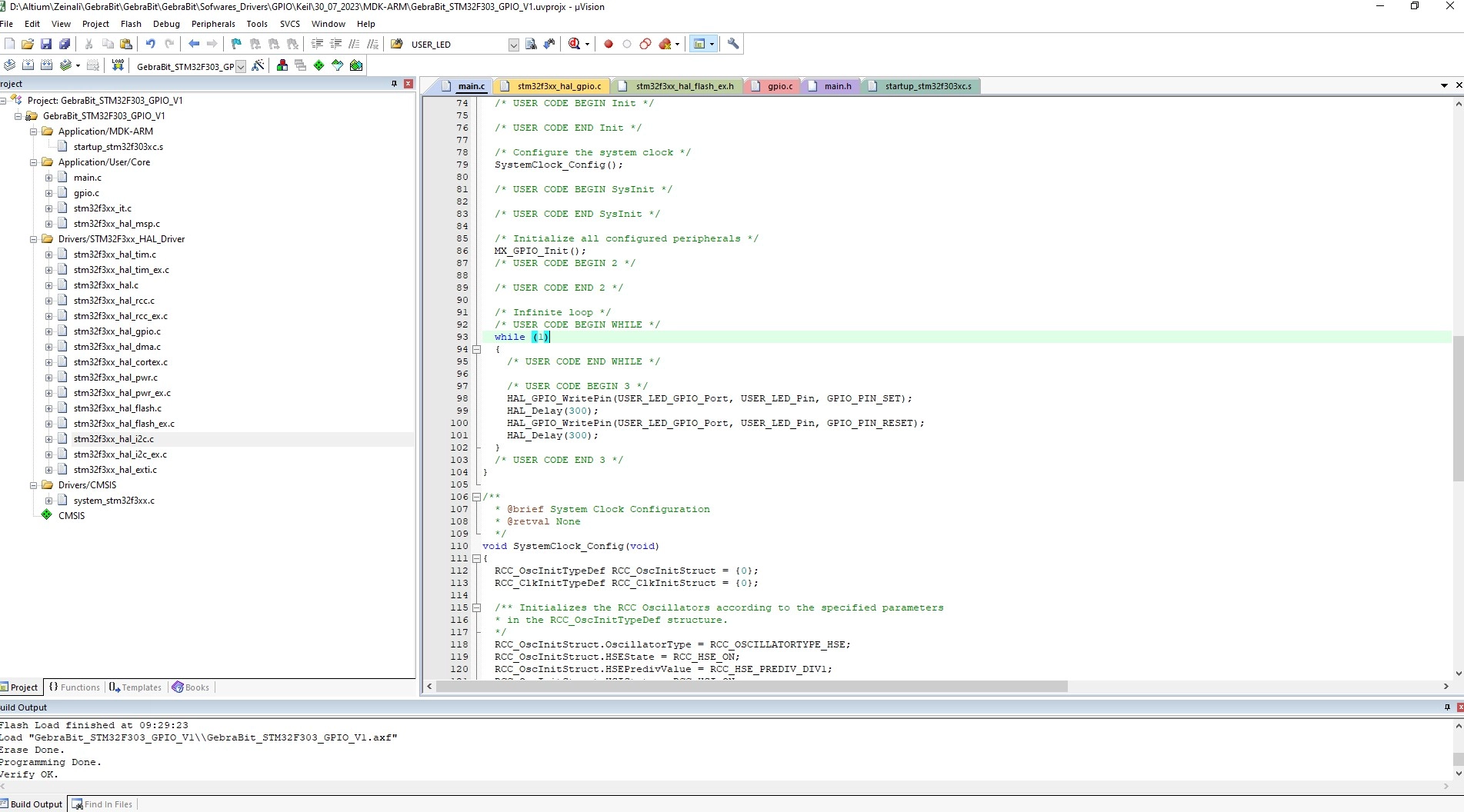
Task: Open the USER_LED search combo box dropdown
Action: tap(513, 45)
